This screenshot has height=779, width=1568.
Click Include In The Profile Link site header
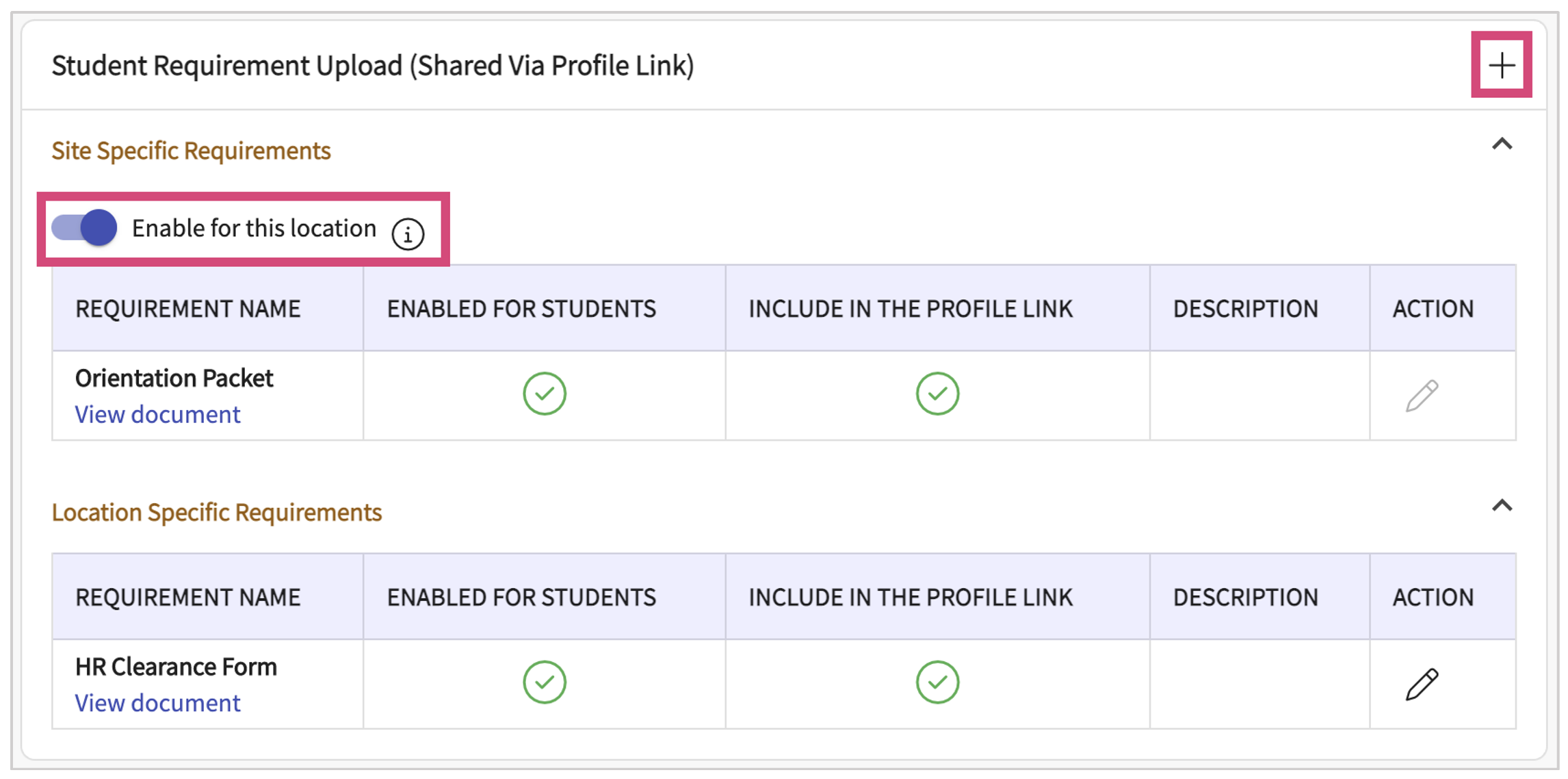(910, 309)
